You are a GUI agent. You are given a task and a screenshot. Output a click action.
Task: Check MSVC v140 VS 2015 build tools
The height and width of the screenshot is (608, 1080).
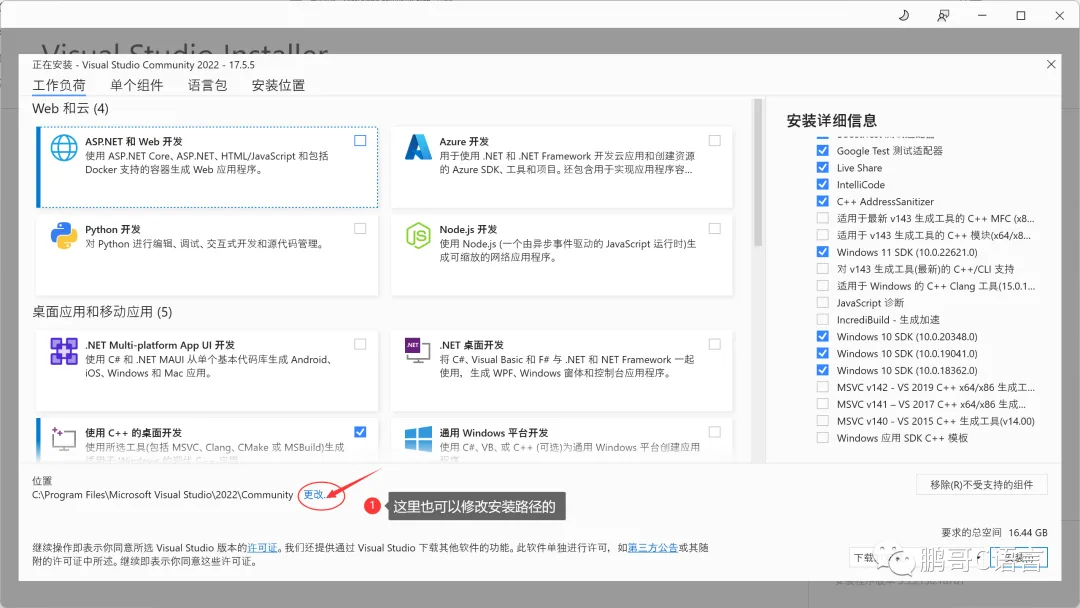click(x=822, y=421)
